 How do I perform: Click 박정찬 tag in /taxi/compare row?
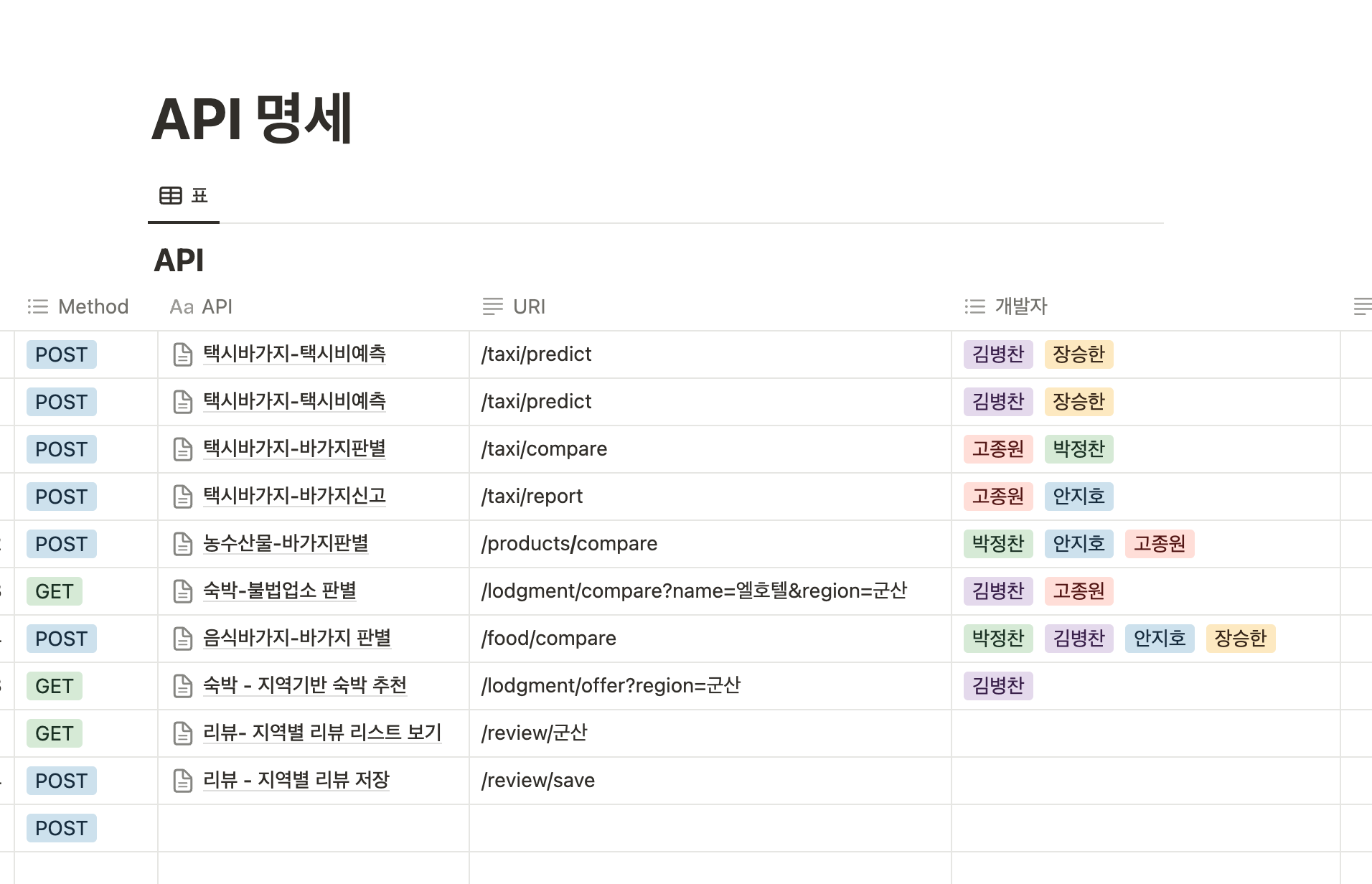pyautogui.click(x=1079, y=449)
